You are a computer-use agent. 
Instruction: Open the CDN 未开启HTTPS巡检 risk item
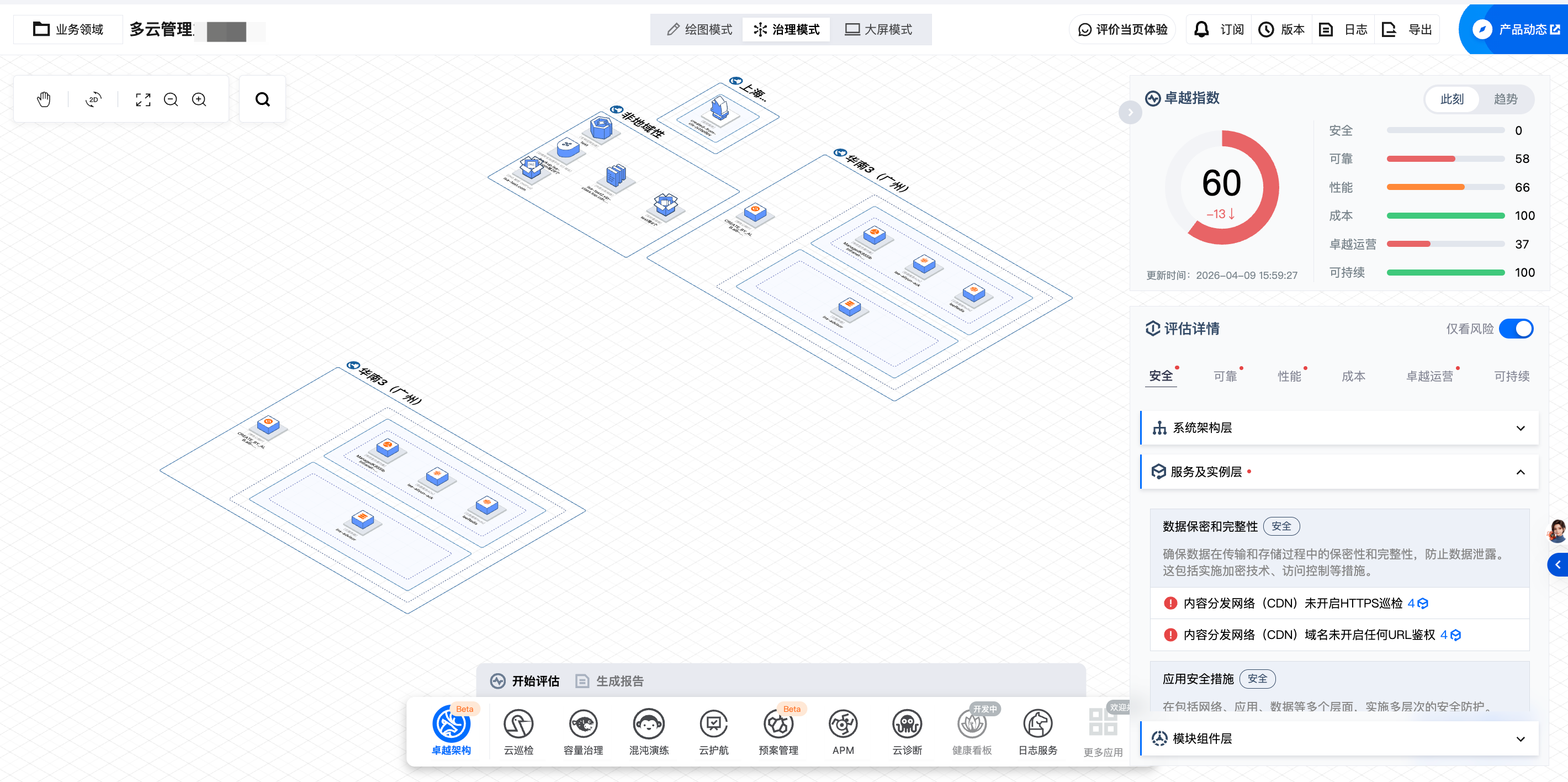pyautogui.click(x=1292, y=603)
